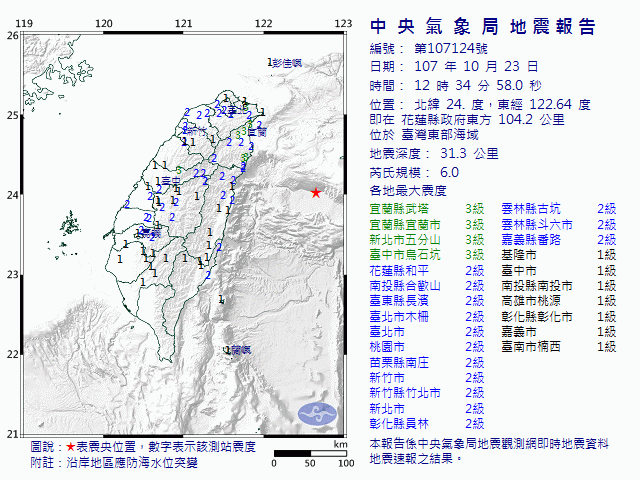Image resolution: width=640 pixels, height=480 pixels.
Task: Click the time line 12時34分58.0秒
Action: click(456, 86)
